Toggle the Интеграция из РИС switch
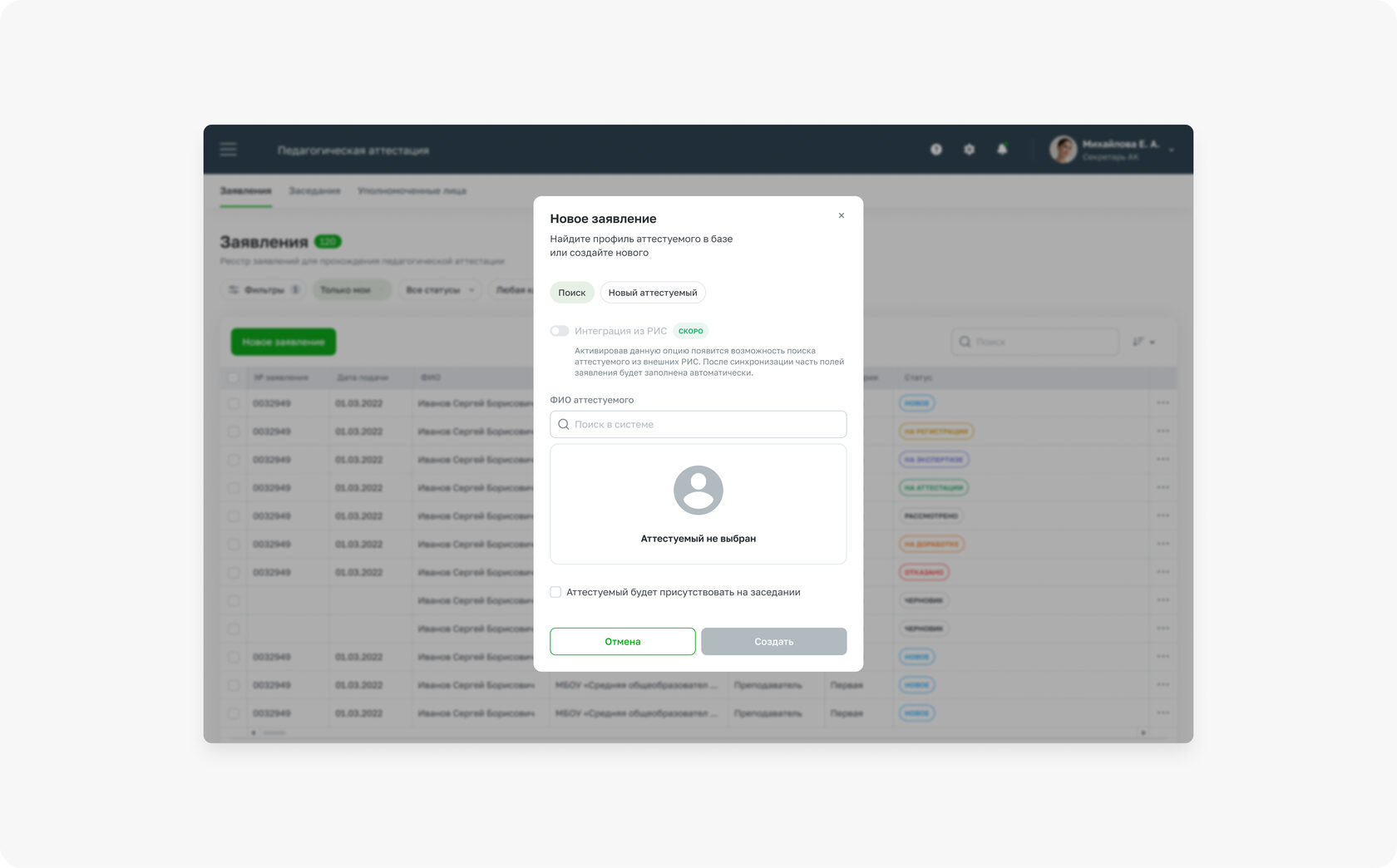 click(x=560, y=331)
